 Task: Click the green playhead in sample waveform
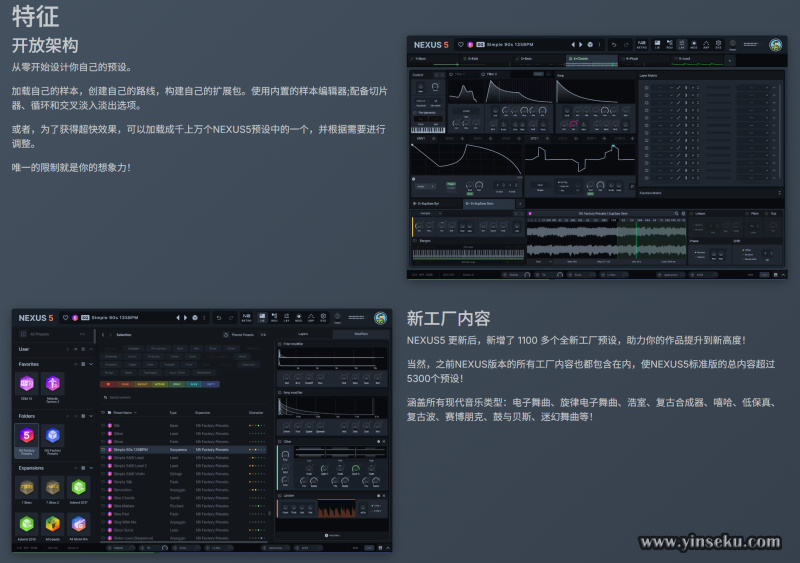coord(636,240)
